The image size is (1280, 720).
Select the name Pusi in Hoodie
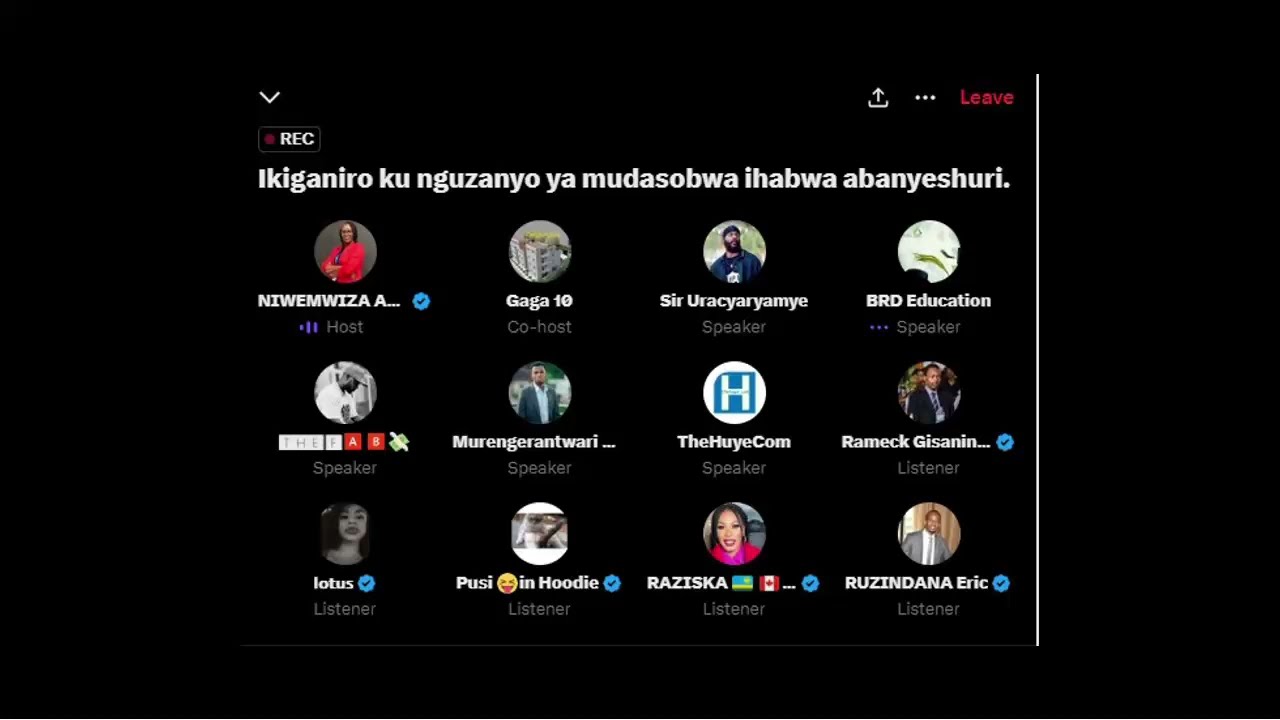527,583
